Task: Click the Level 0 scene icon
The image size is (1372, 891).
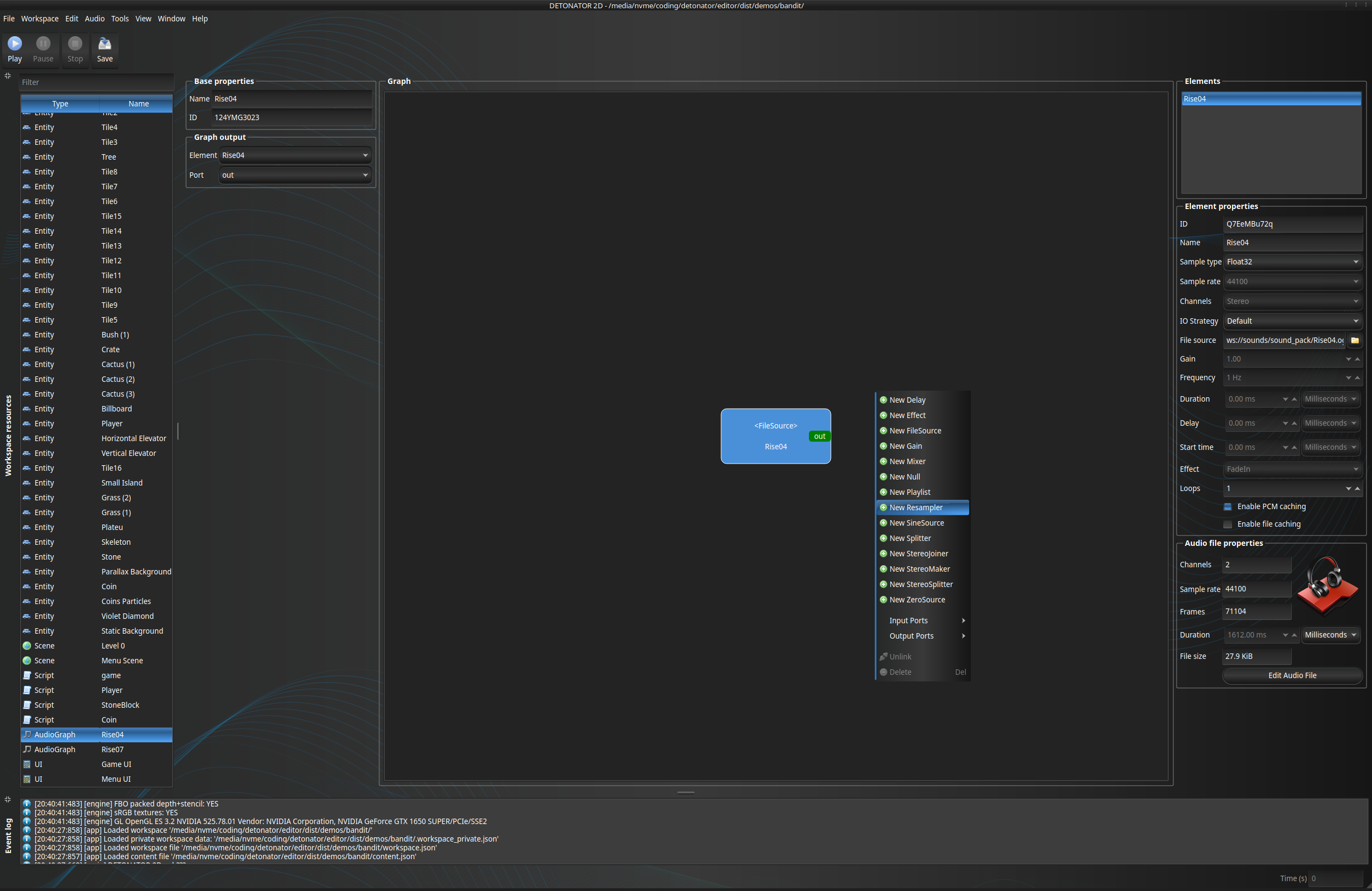Action: tap(26, 646)
